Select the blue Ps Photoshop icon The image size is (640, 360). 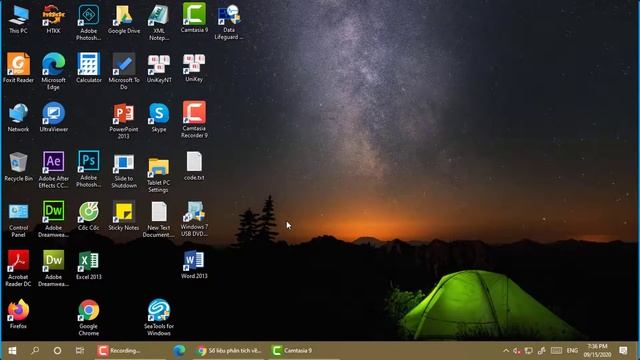coord(89,169)
